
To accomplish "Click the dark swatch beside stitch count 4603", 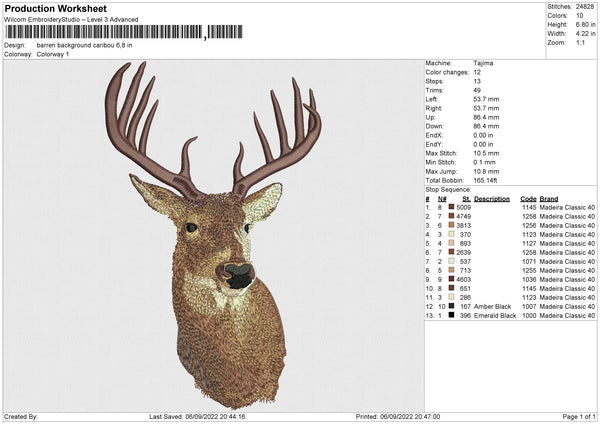I will point(452,279).
